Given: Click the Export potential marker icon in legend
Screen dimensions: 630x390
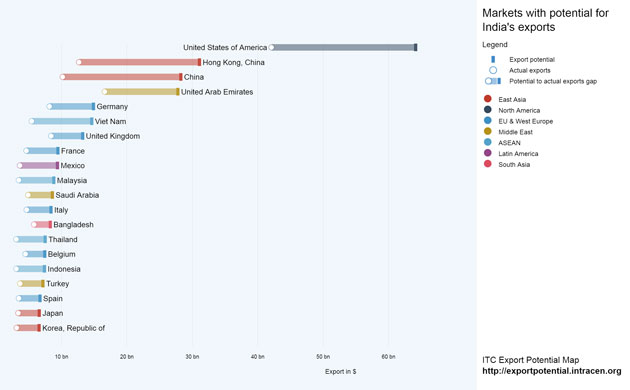Looking at the screenshot, I should [493, 59].
